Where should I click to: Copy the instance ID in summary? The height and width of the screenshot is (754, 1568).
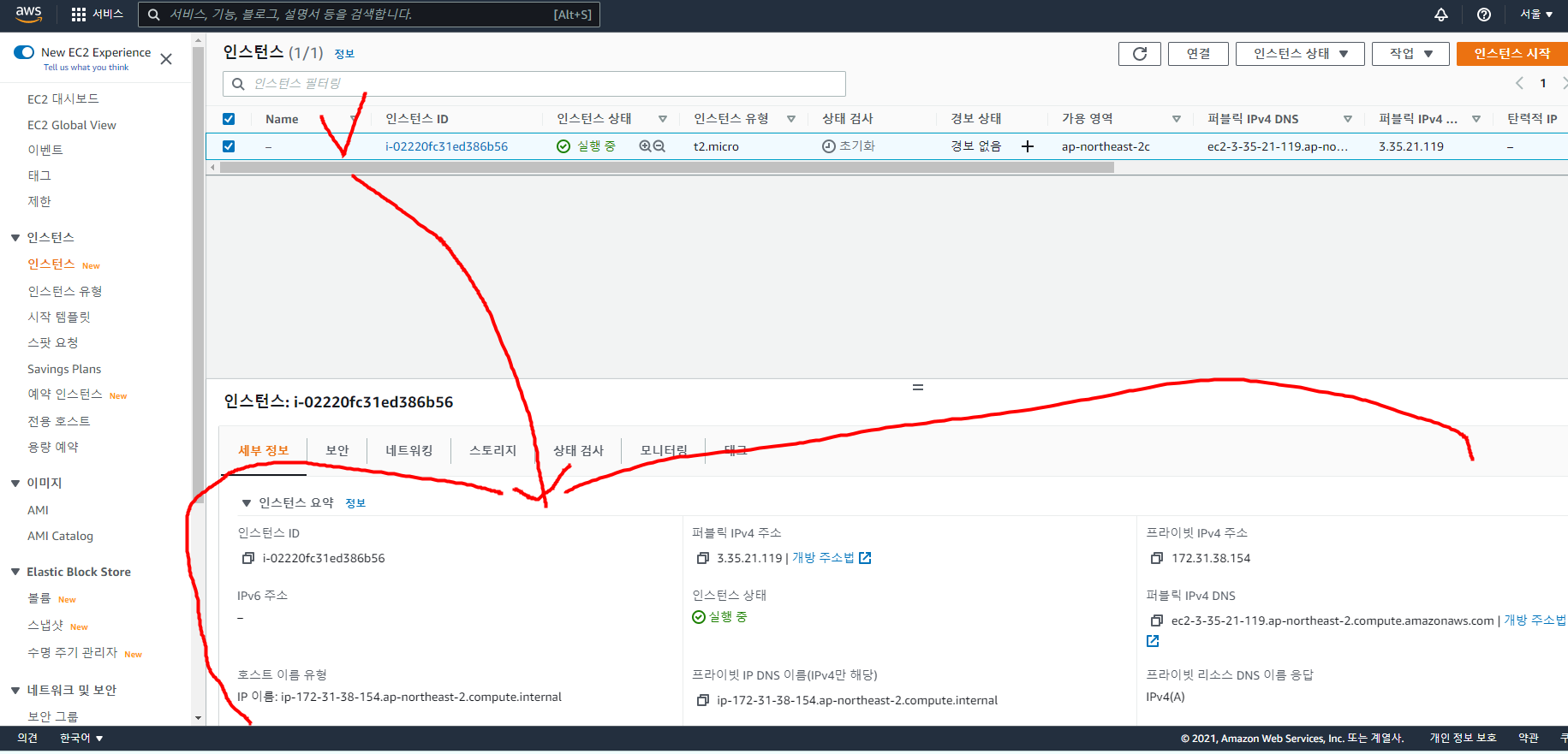pyautogui.click(x=248, y=558)
